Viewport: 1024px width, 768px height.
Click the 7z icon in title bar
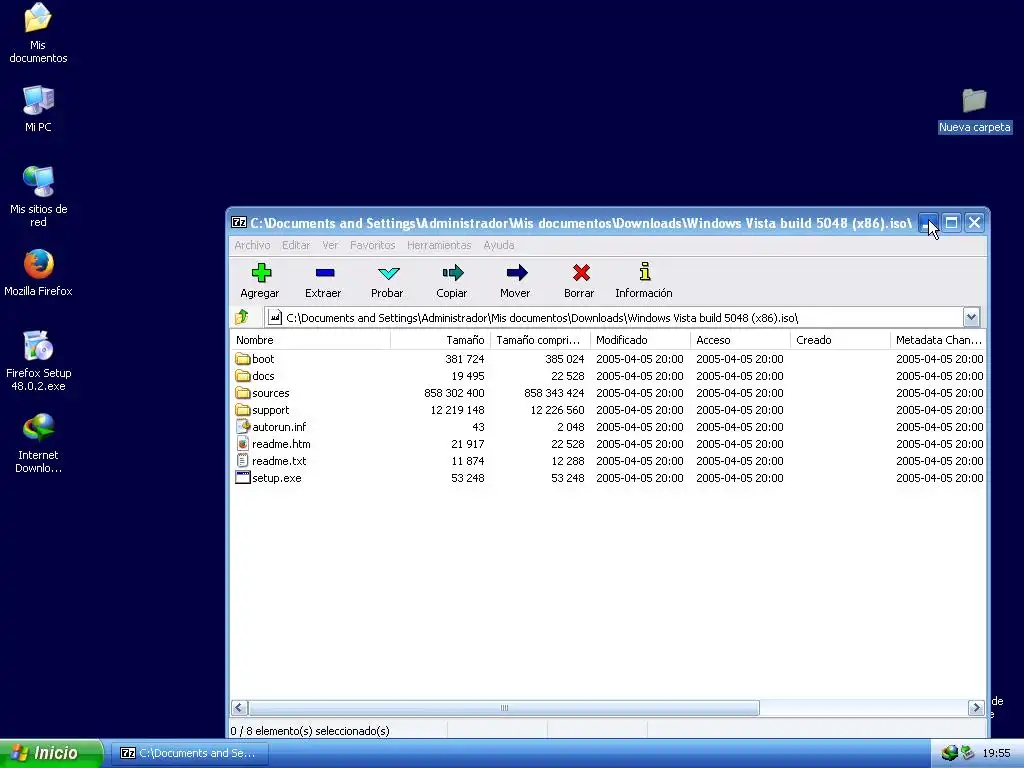[x=239, y=223]
